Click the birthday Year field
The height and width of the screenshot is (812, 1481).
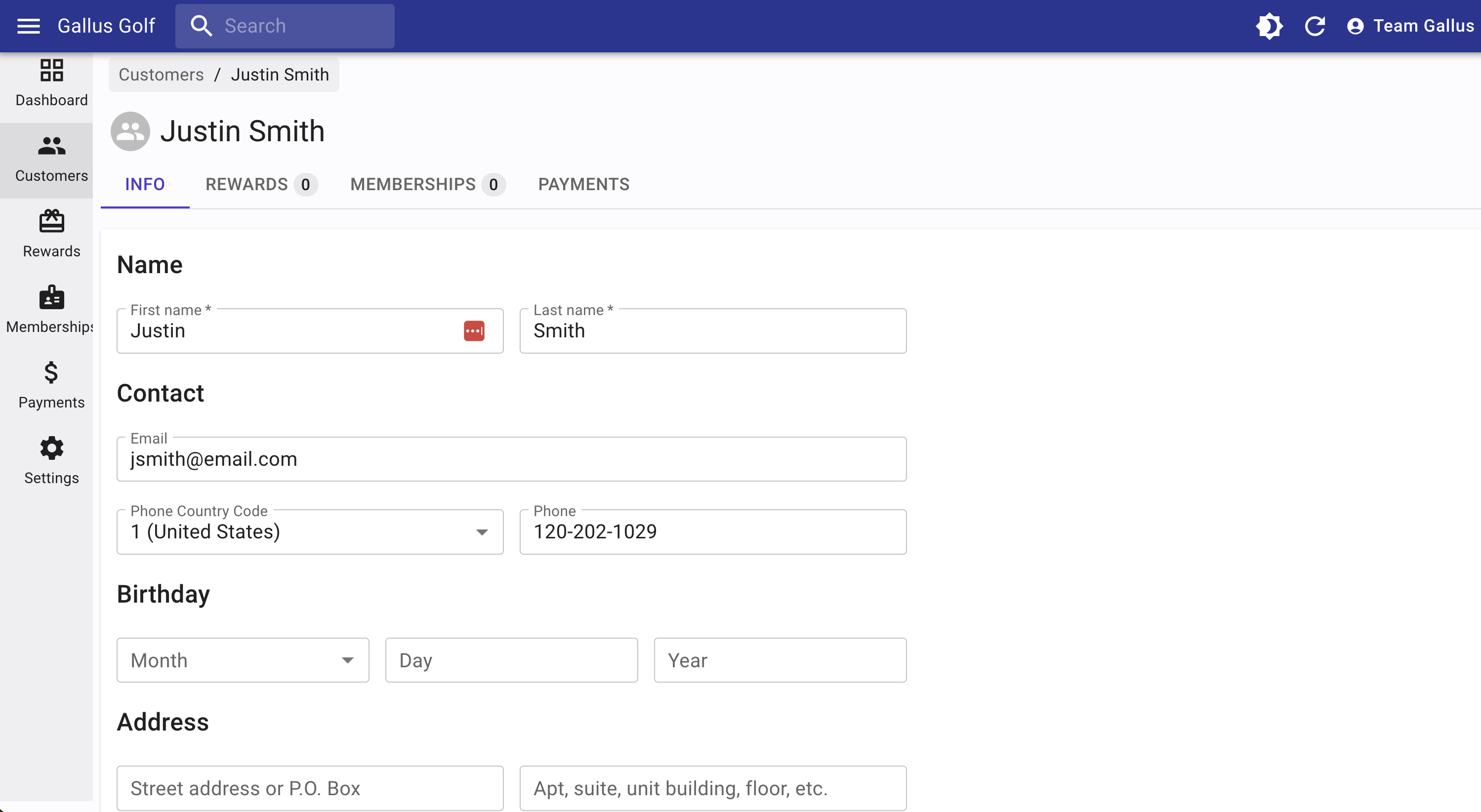[x=780, y=660]
